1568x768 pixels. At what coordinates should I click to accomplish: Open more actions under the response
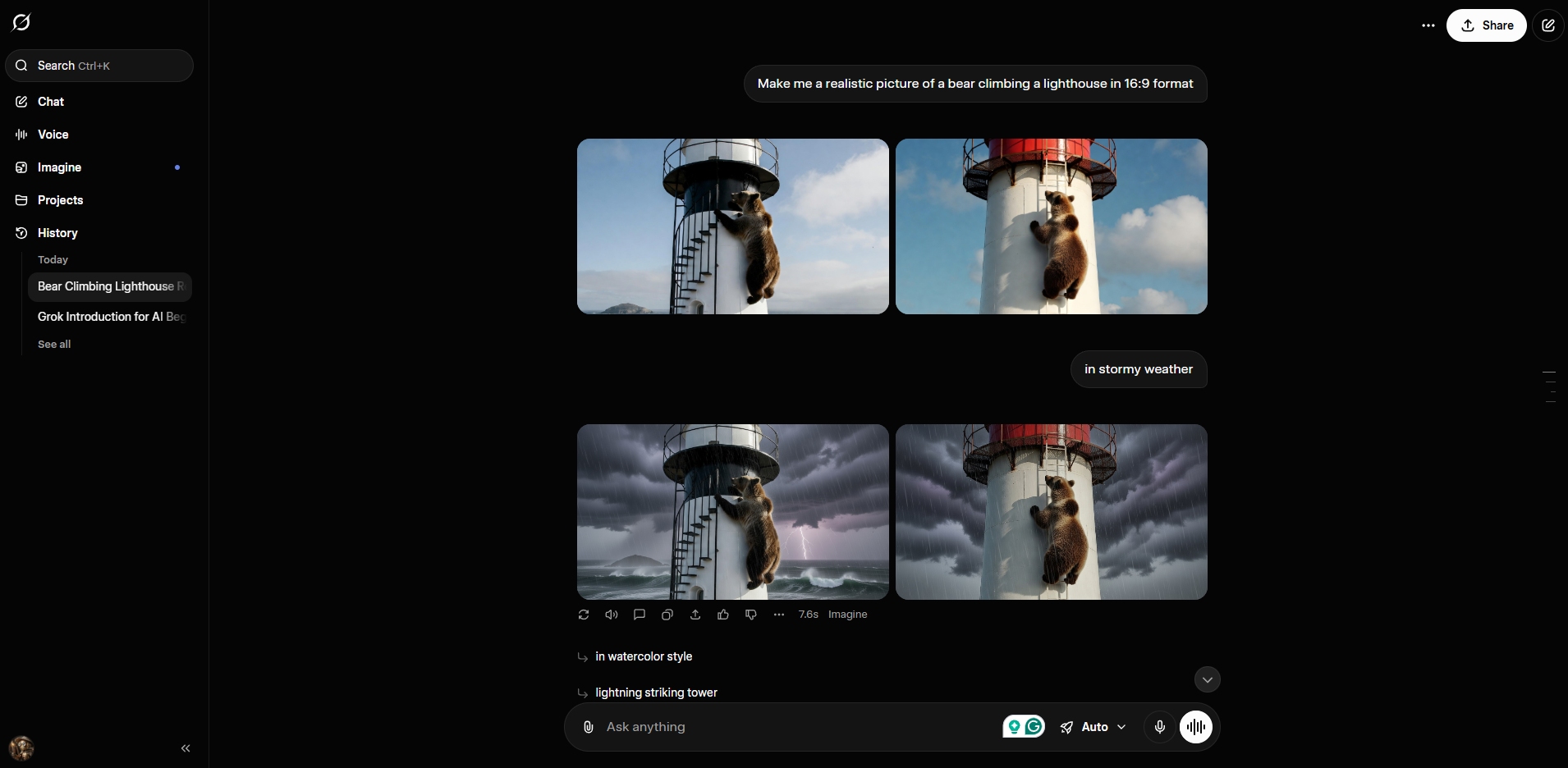[x=779, y=615]
